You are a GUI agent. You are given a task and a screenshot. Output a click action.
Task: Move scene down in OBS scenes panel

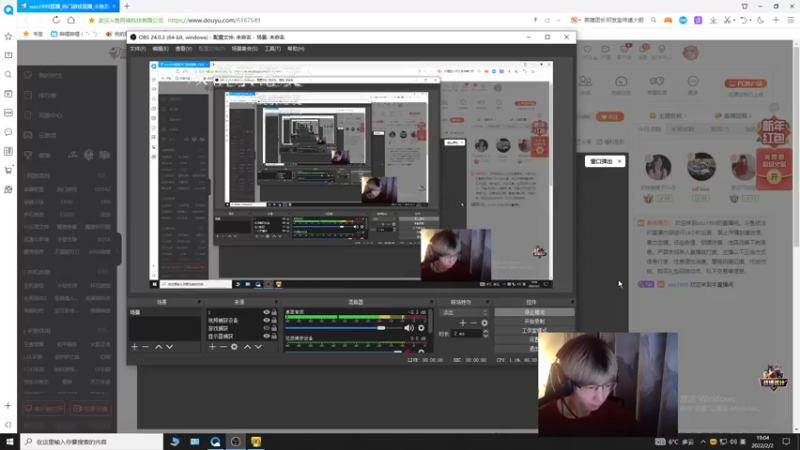(169, 347)
